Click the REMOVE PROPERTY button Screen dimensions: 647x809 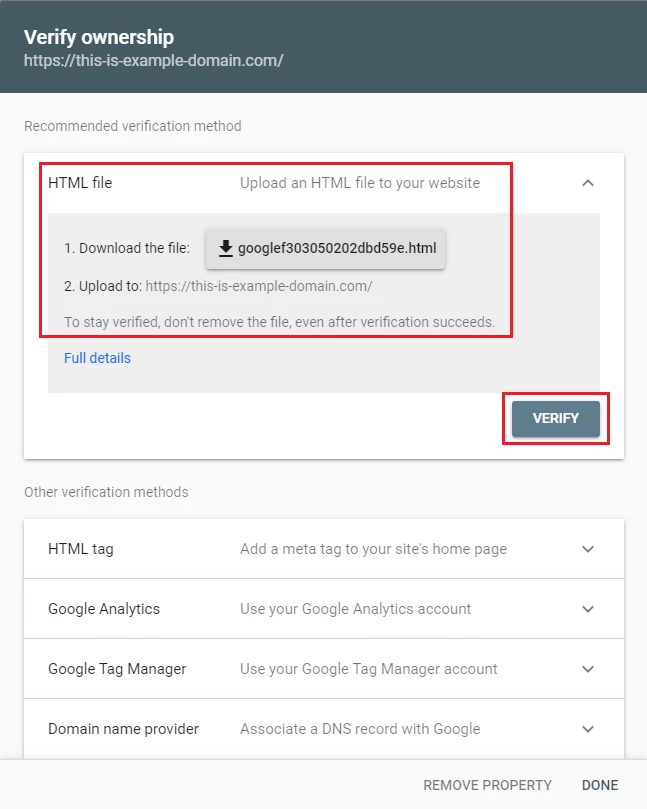tap(487, 785)
